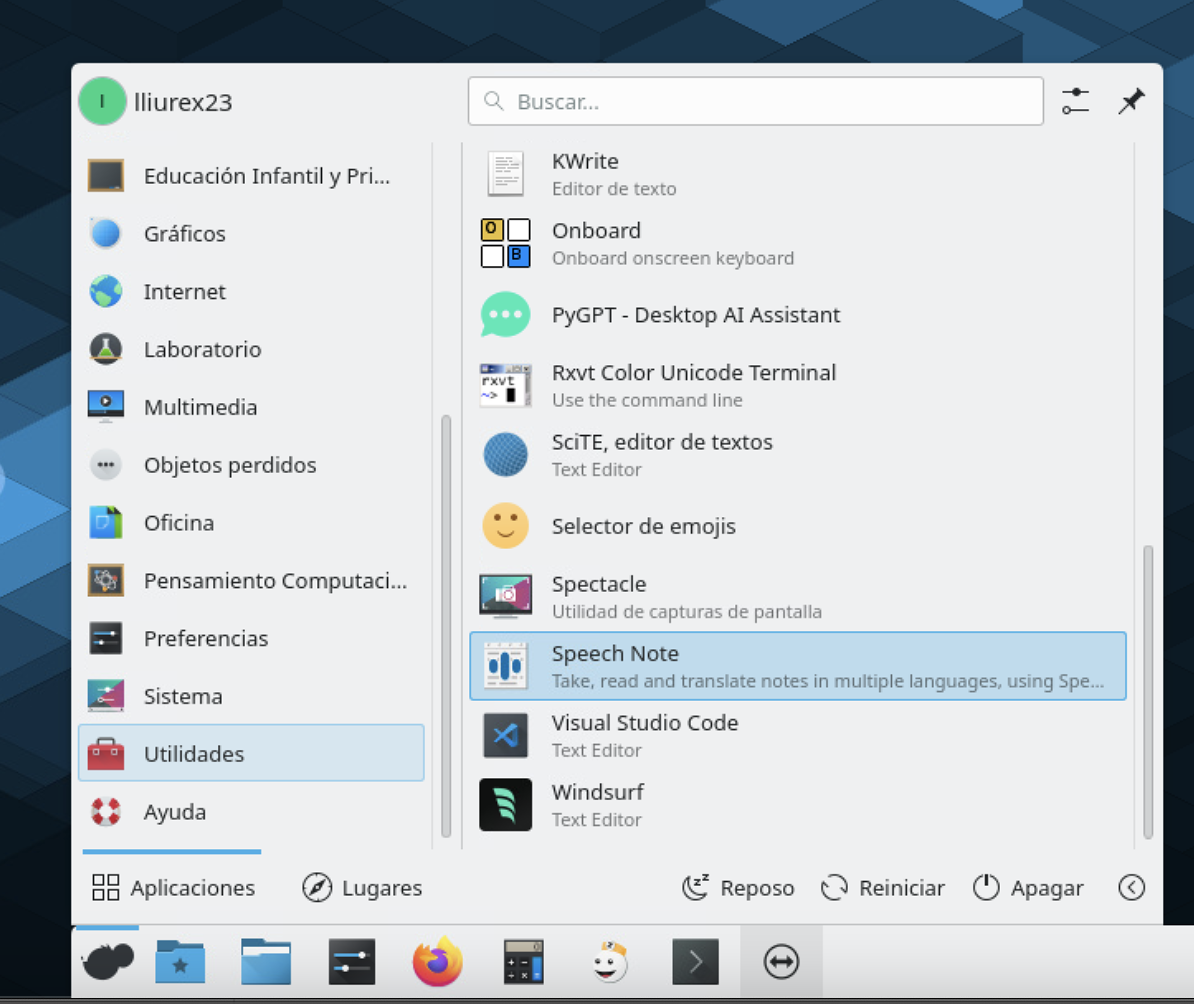Switch to the Aplicaciones tab
The width and height of the screenshot is (1194, 1004).
173,887
